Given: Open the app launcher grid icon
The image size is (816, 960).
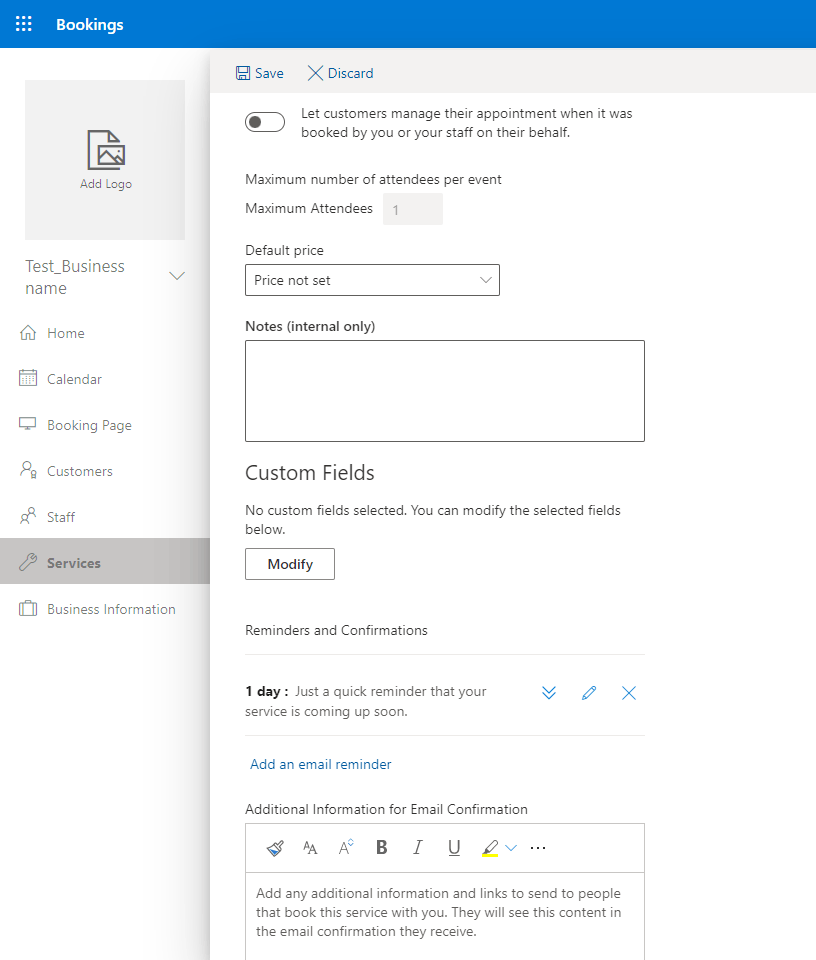Looking at the screenshot, I should [24, 24].
